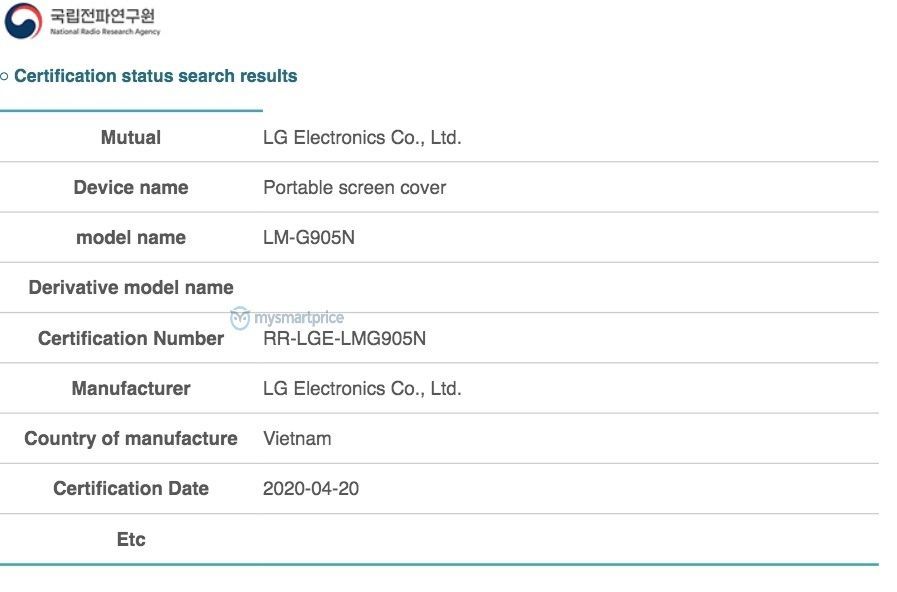The width and height of the screenshot is (897, 592).
Task: Click the Country of manufacture label
Action: [130, 439]
